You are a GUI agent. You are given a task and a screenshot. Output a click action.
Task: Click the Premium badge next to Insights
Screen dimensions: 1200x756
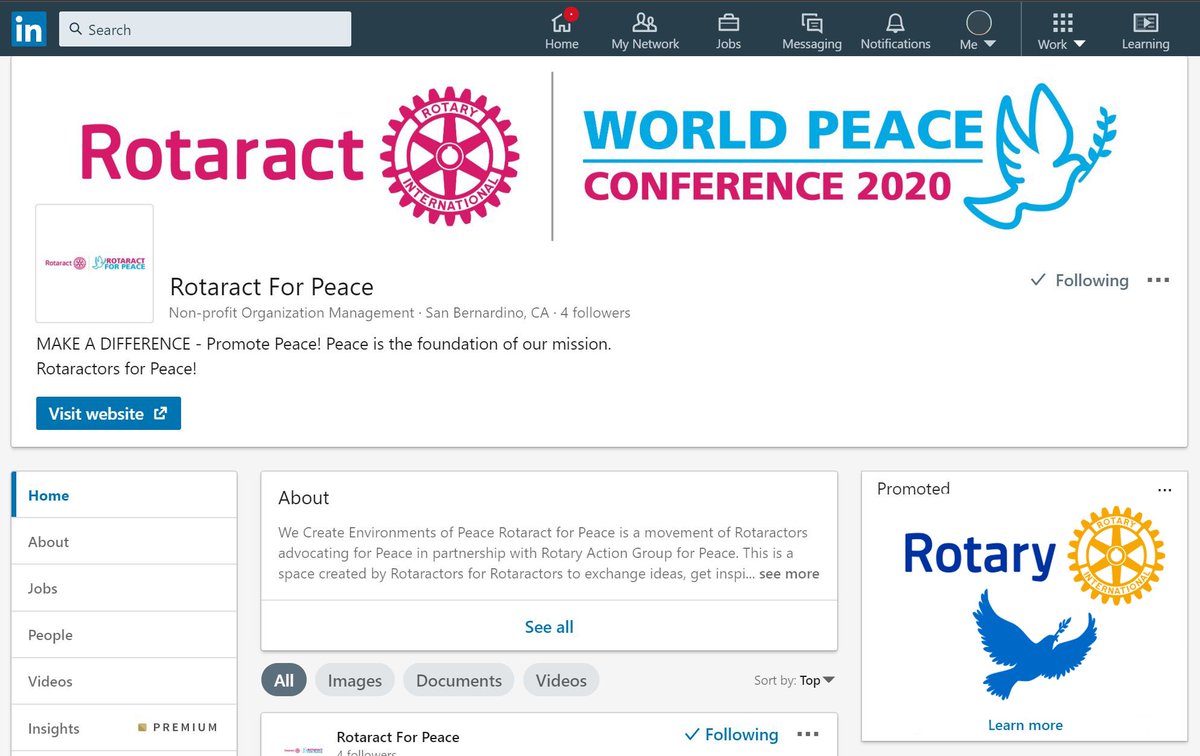[178, 727]
